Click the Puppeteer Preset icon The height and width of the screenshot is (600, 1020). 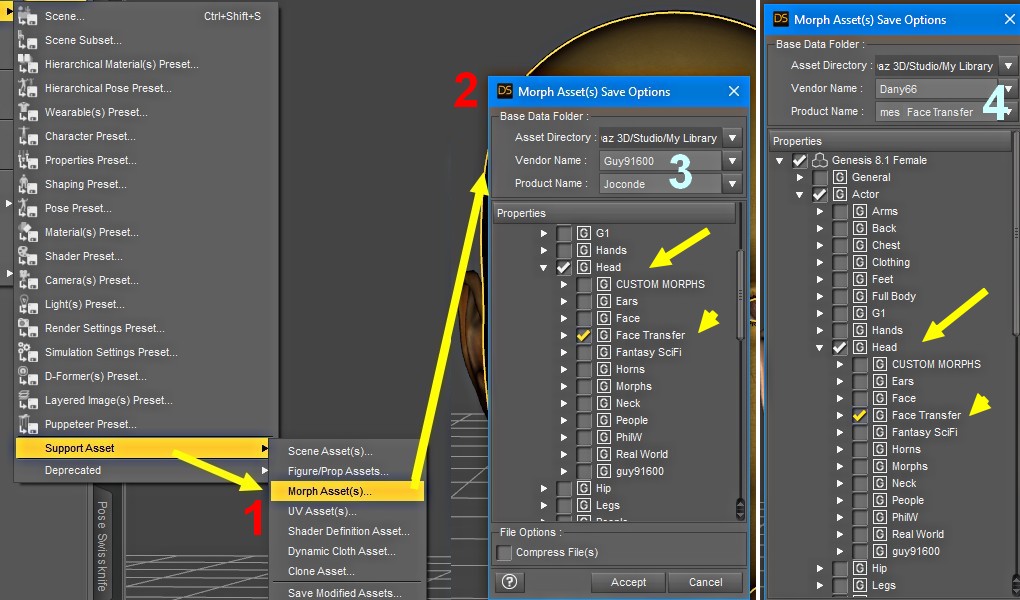click(x=27, y=424)
